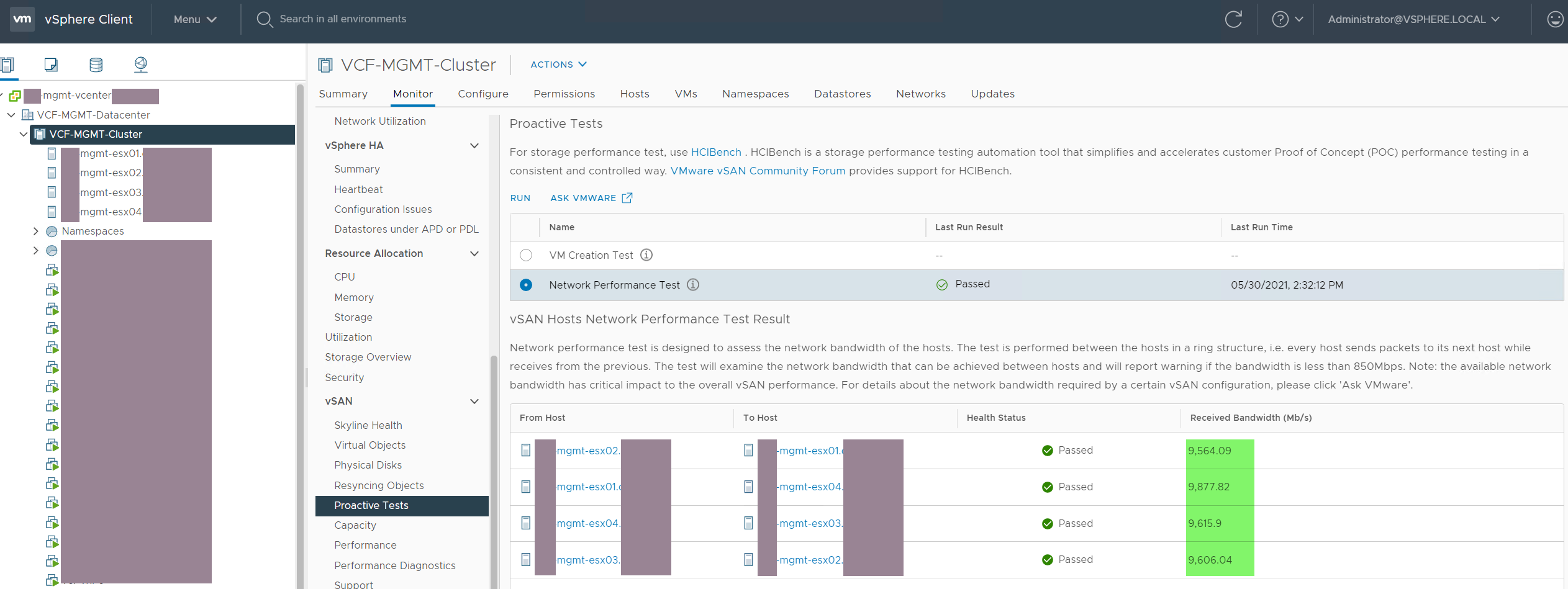Switch to the Summary tab

point(343,94)
